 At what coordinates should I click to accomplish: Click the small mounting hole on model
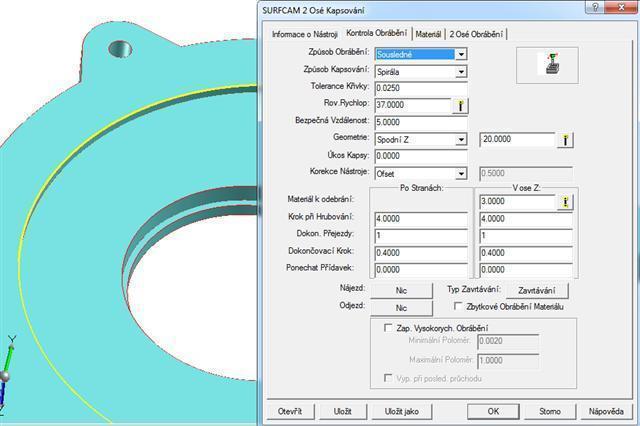pos(120,49)
